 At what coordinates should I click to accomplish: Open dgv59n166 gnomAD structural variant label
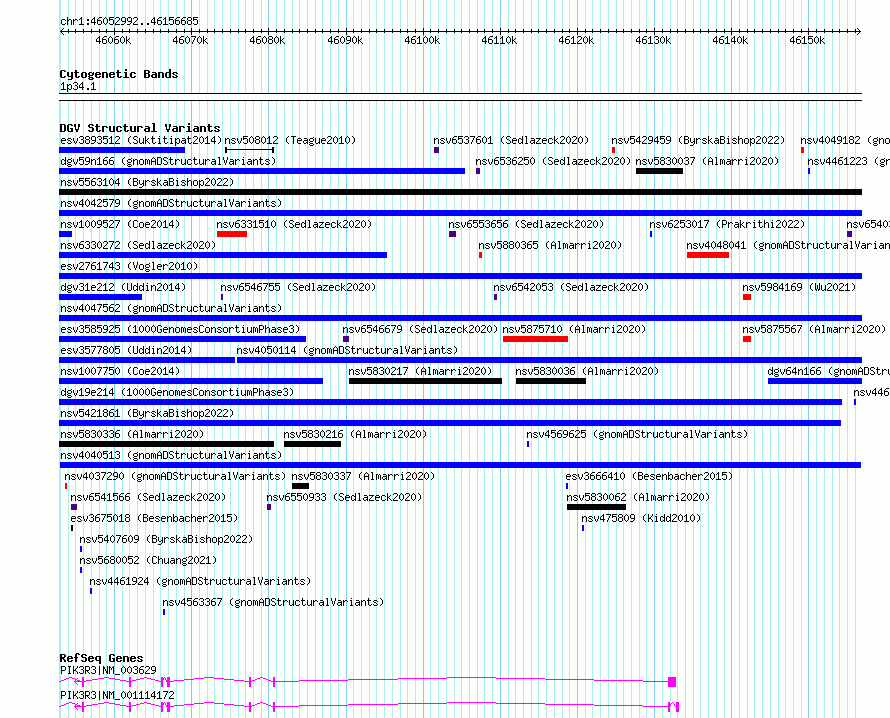coord(168,161)
